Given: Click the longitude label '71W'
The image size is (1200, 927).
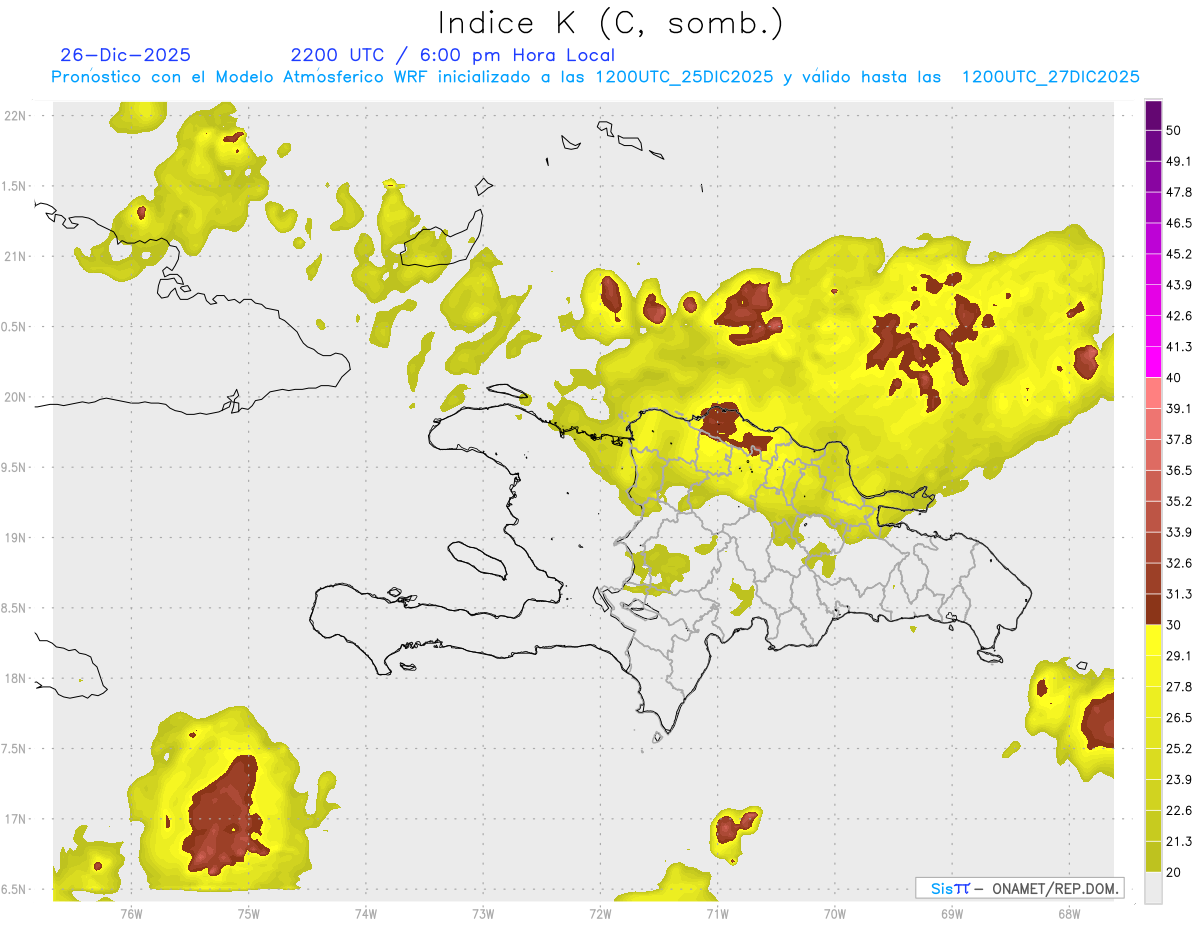Looking at the screenshot, I should click(x=717, y=914).
